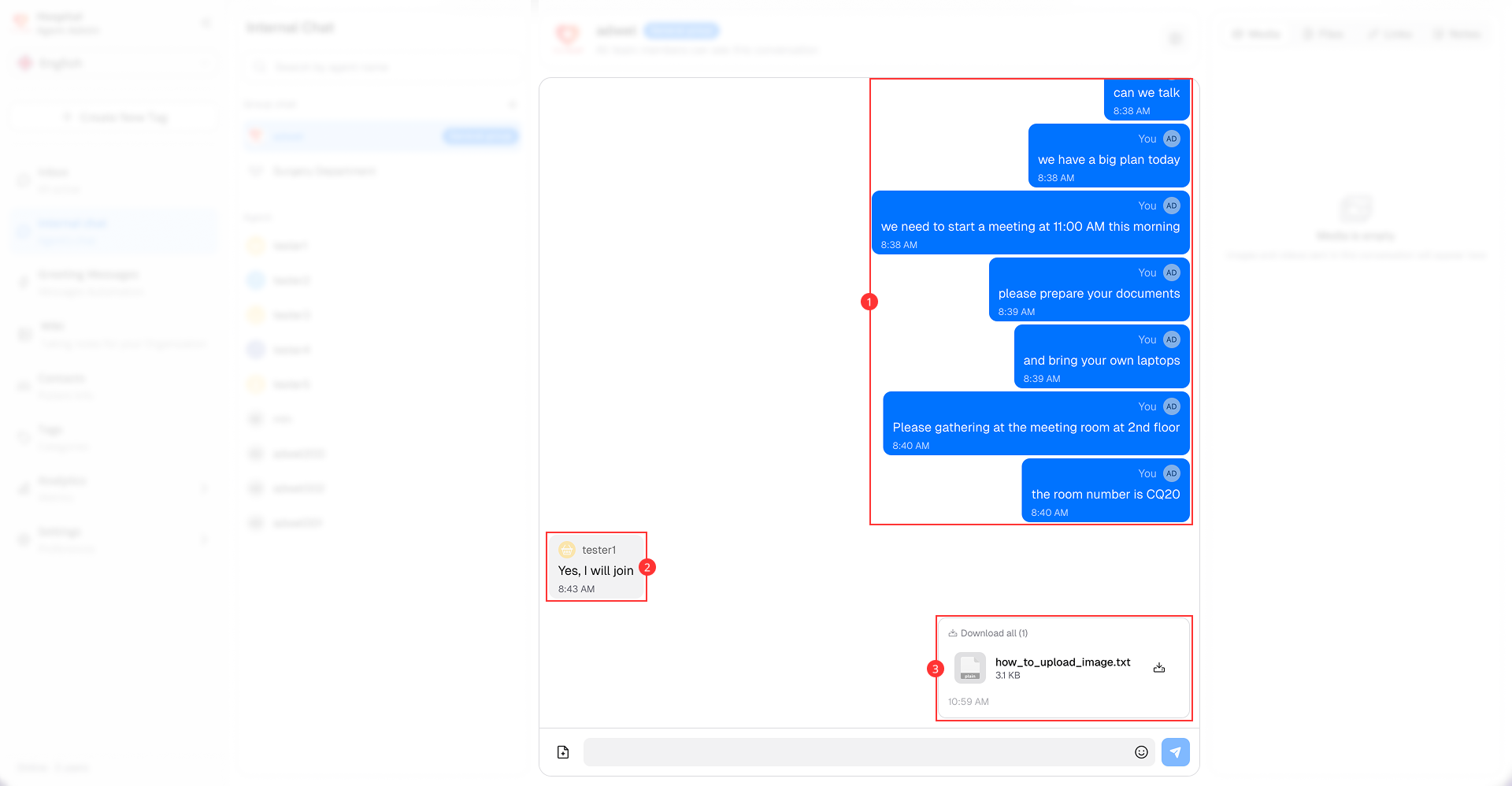Click the how_to_upload_image.txt file name
Image resolution: width=1512 pixels, height=786 pixels.
tap(1062, 662)
